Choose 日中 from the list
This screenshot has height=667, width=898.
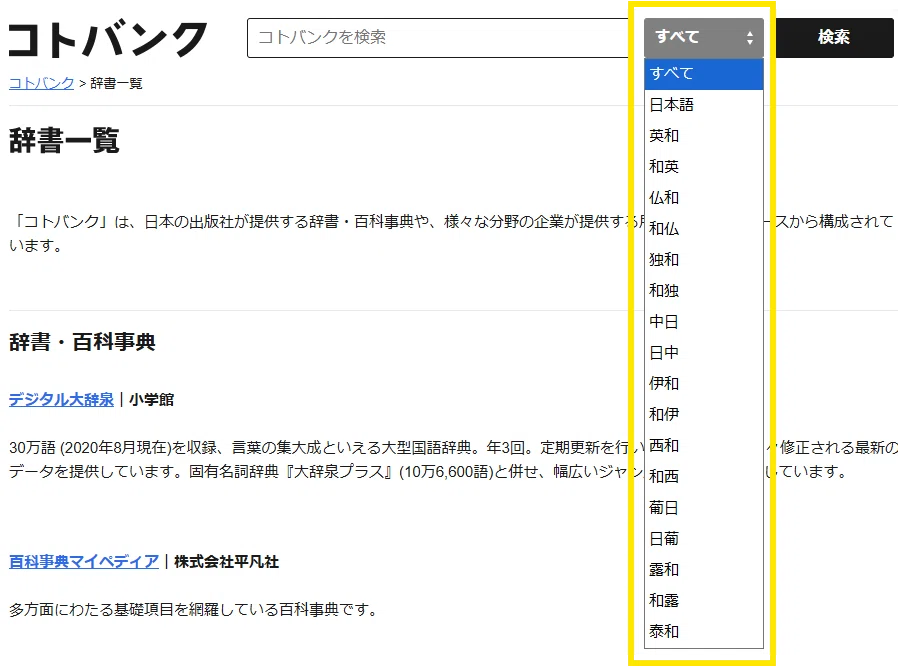[704, 353]
